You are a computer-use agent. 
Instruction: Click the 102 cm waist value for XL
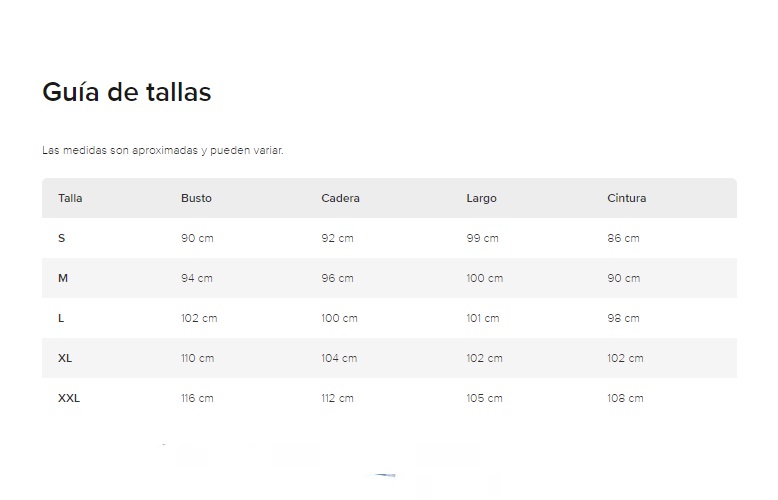pos(625,358)
